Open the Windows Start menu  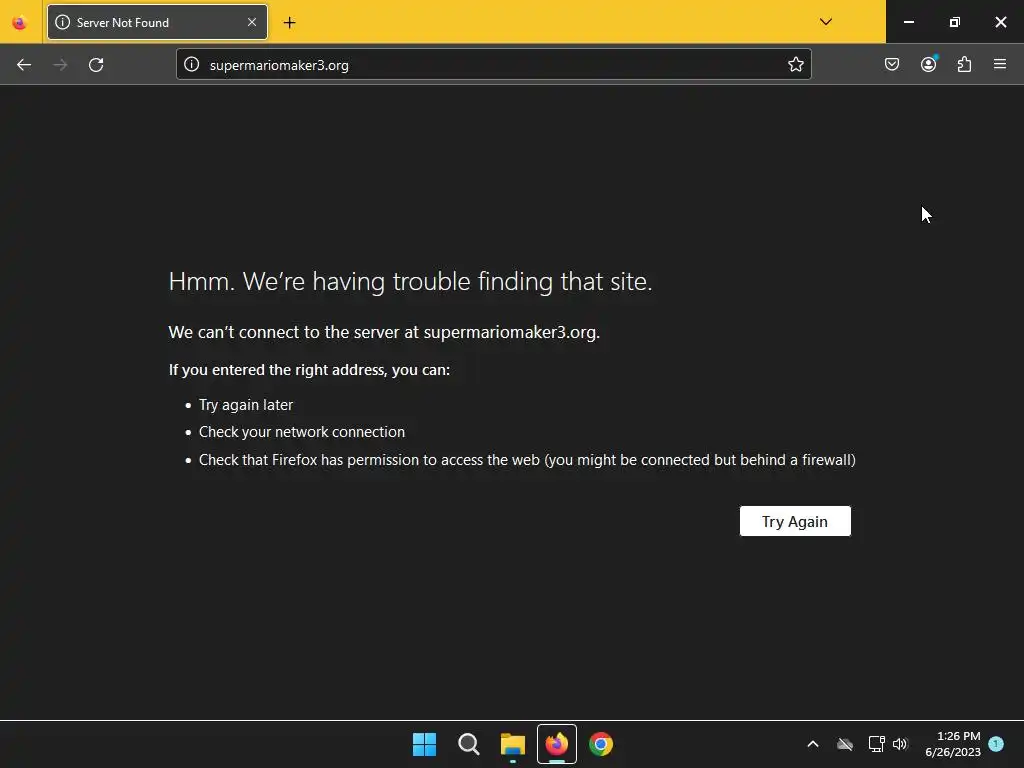click(x=424, y=744)
